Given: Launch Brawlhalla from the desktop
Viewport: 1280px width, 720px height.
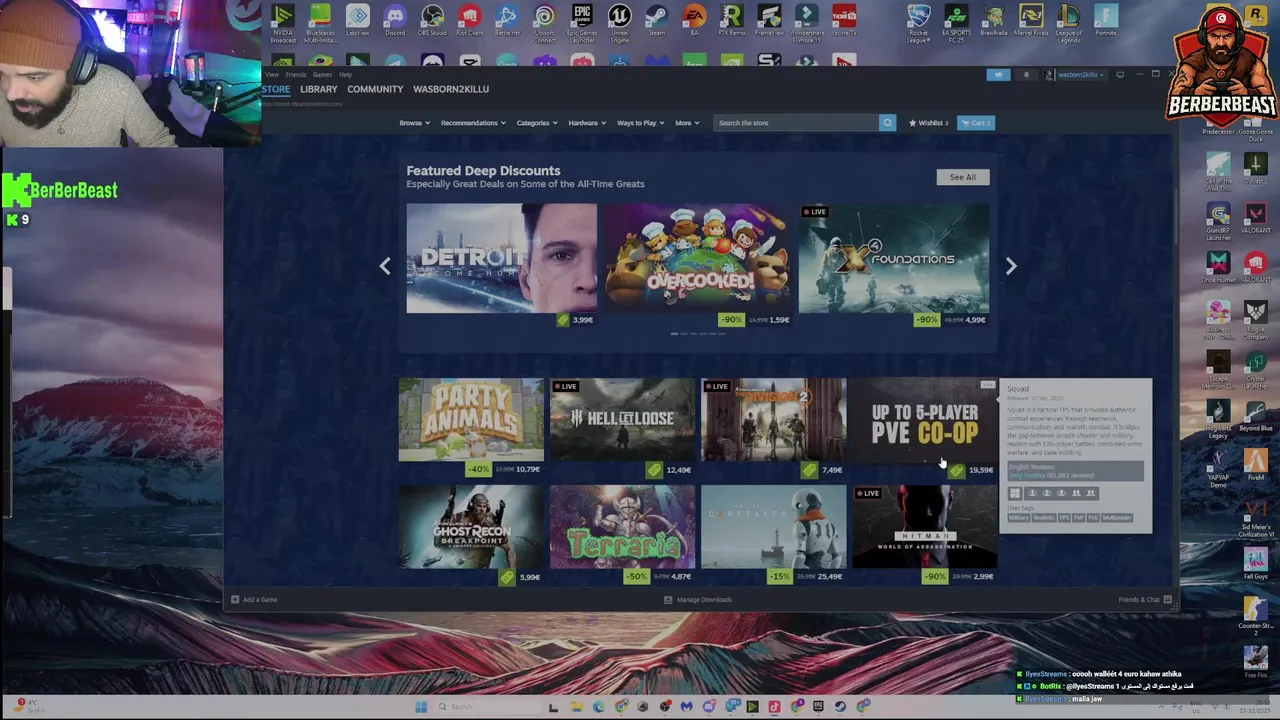Looking at the screenshot, I should pos(993,22).
